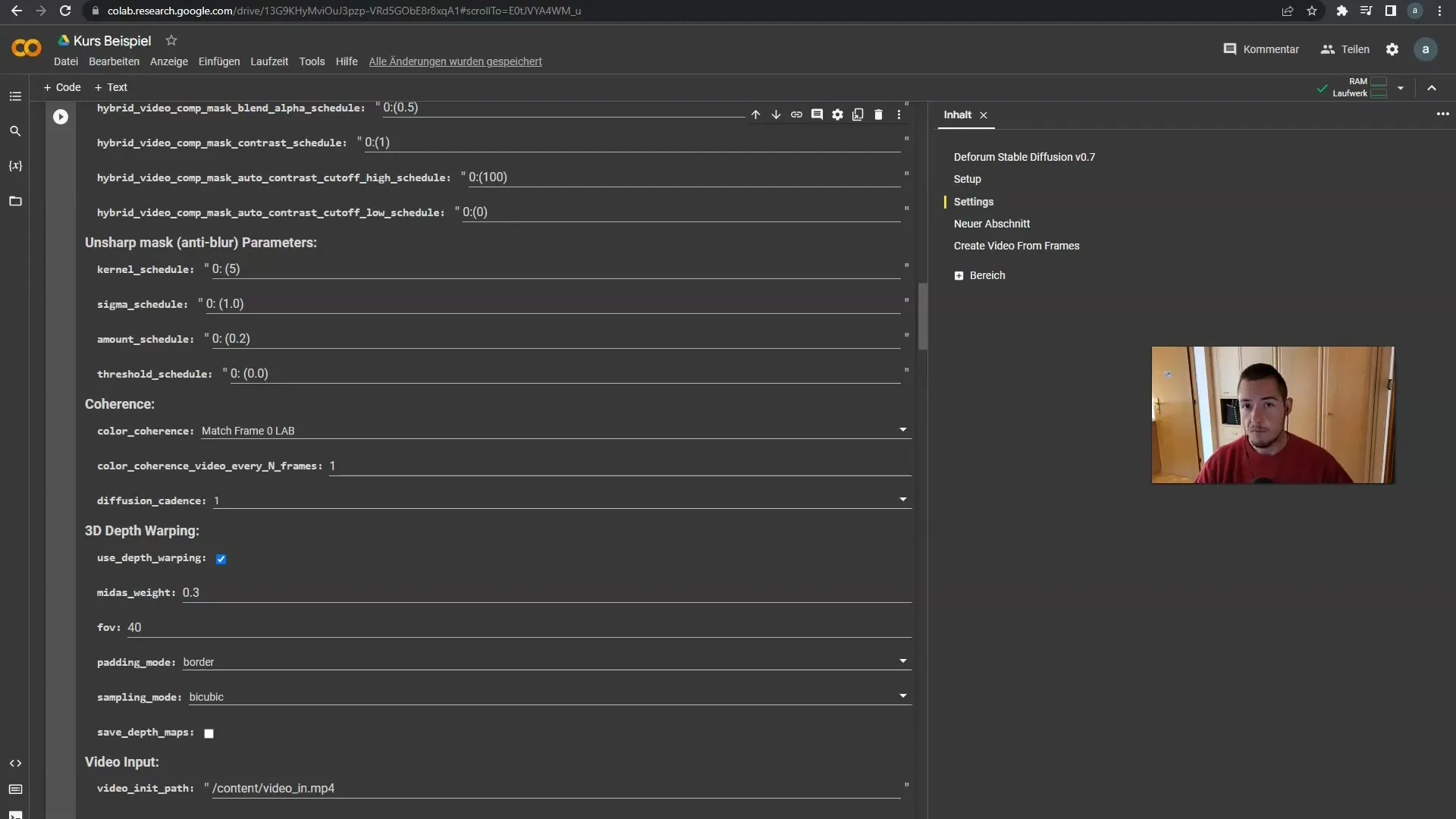Viewport: 1456px width, 819px height.
Task: Add a Bereich section in Inhalt panel
Action: (x=980, y=275)
